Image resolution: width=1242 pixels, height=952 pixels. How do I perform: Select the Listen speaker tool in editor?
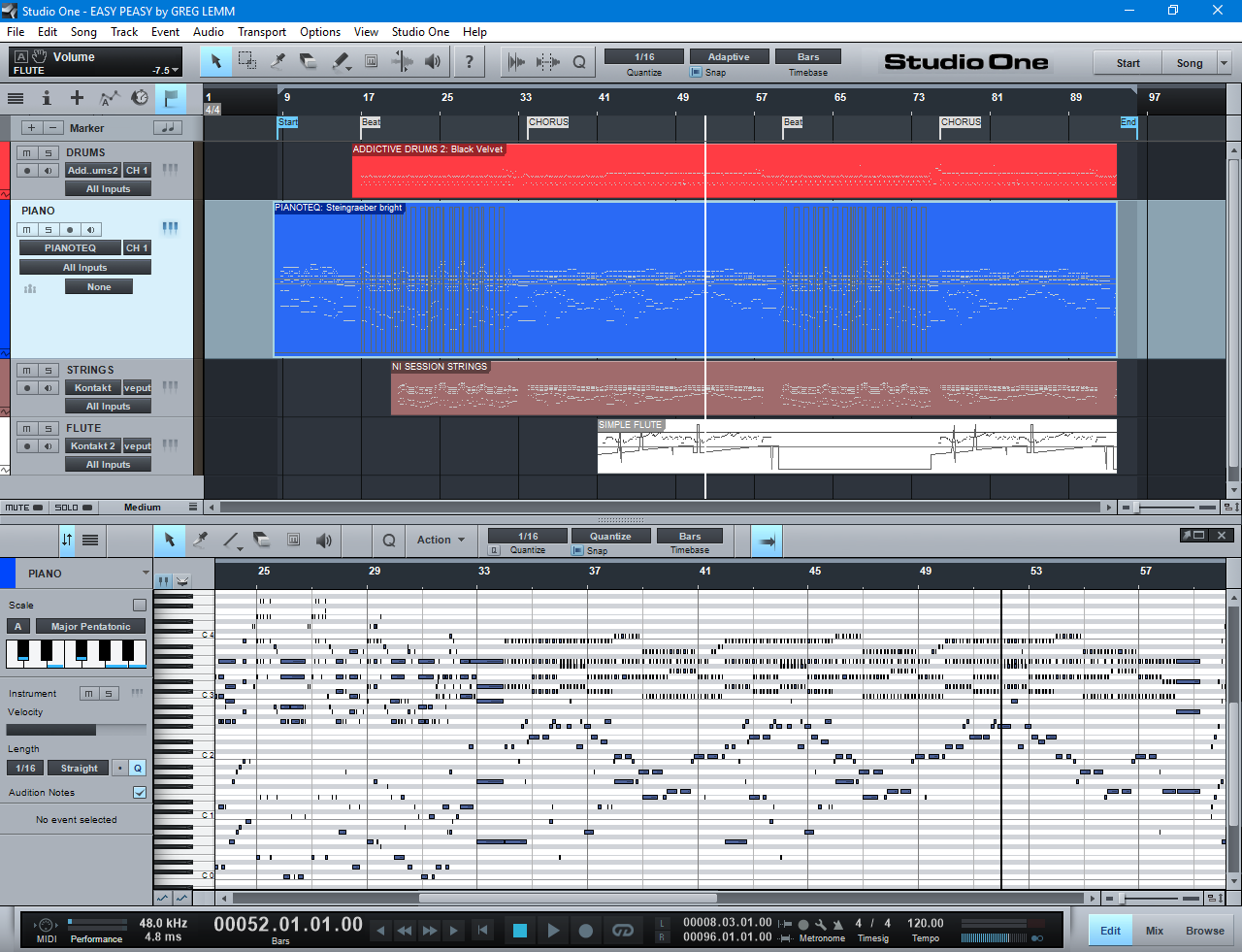pyautogui.click(x=324, y=541)
